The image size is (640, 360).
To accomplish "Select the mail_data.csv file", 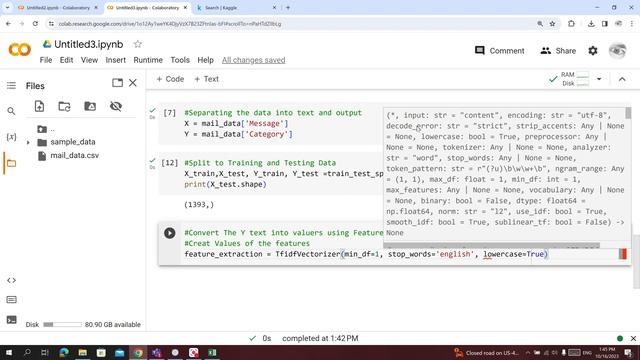I will point(74,156).
